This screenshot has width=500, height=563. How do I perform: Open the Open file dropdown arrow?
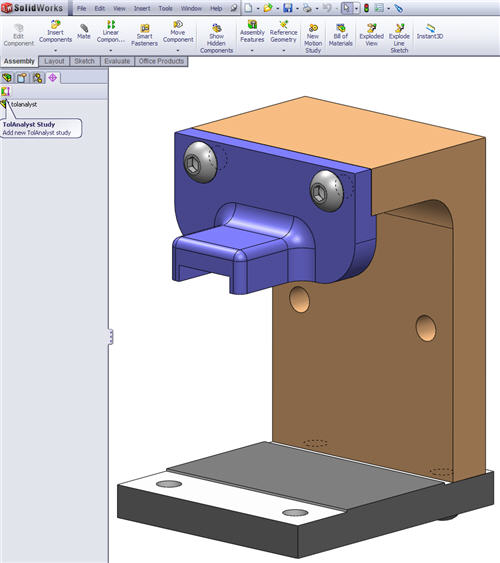[277, 8]
